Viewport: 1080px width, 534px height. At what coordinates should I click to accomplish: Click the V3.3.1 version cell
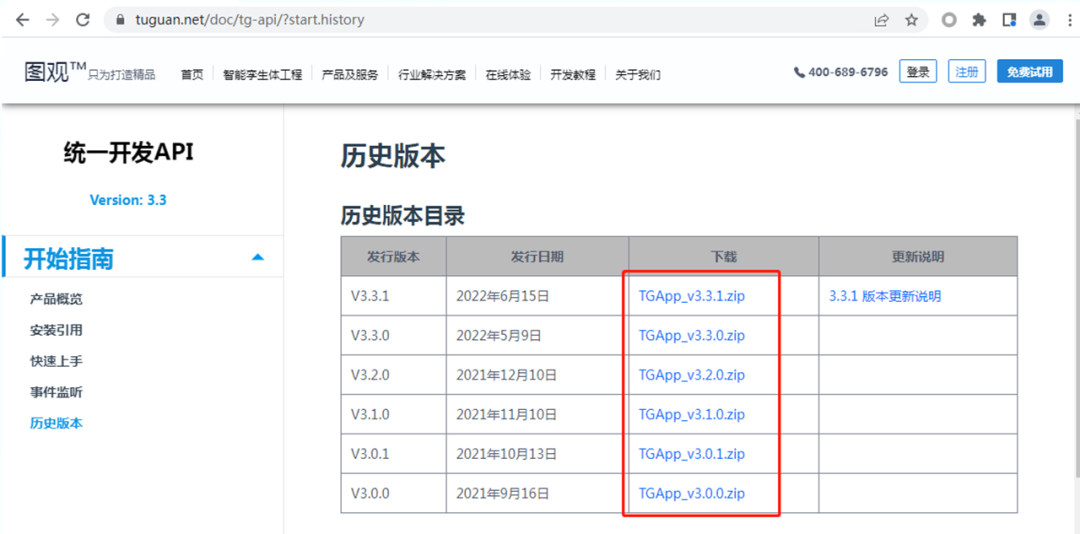393,296
